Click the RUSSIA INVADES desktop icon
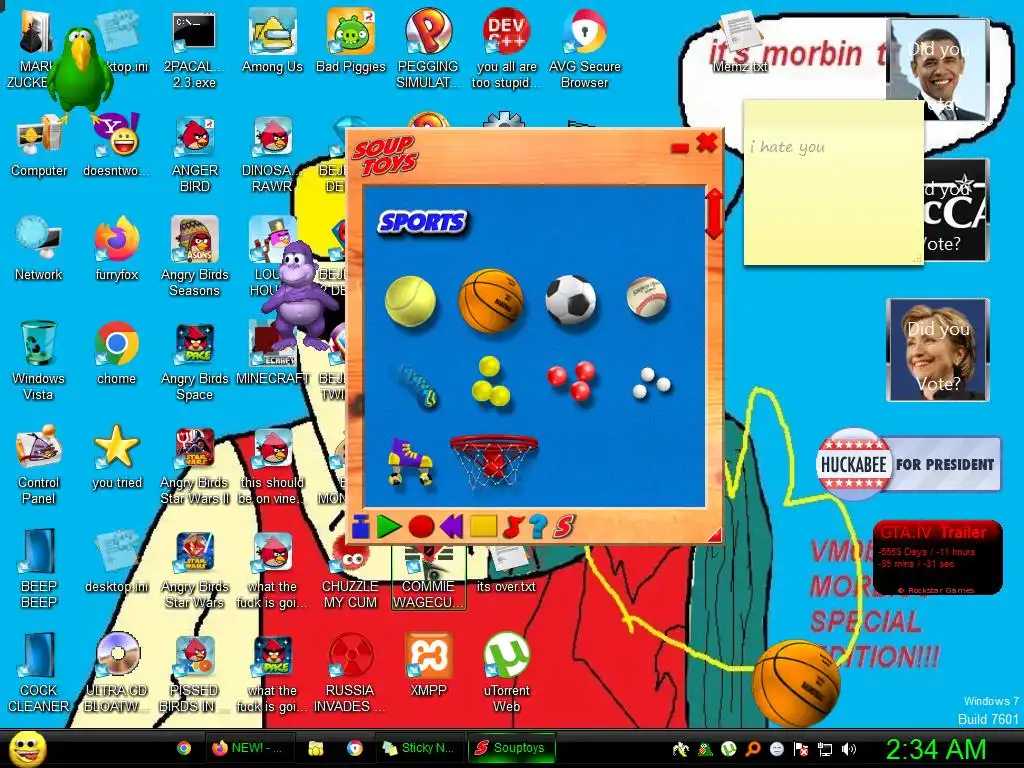 350,673
